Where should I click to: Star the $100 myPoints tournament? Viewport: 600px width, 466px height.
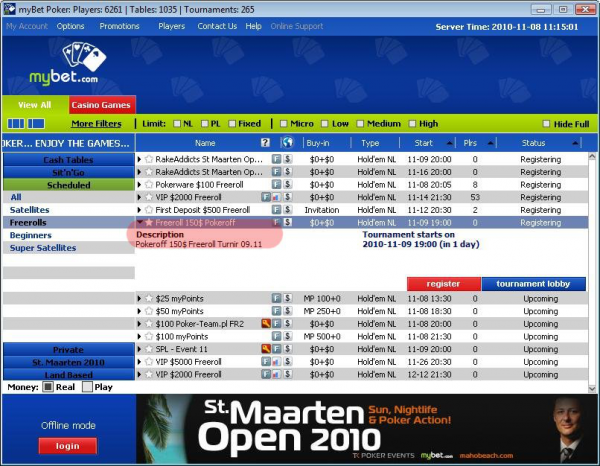pos(149,337)
